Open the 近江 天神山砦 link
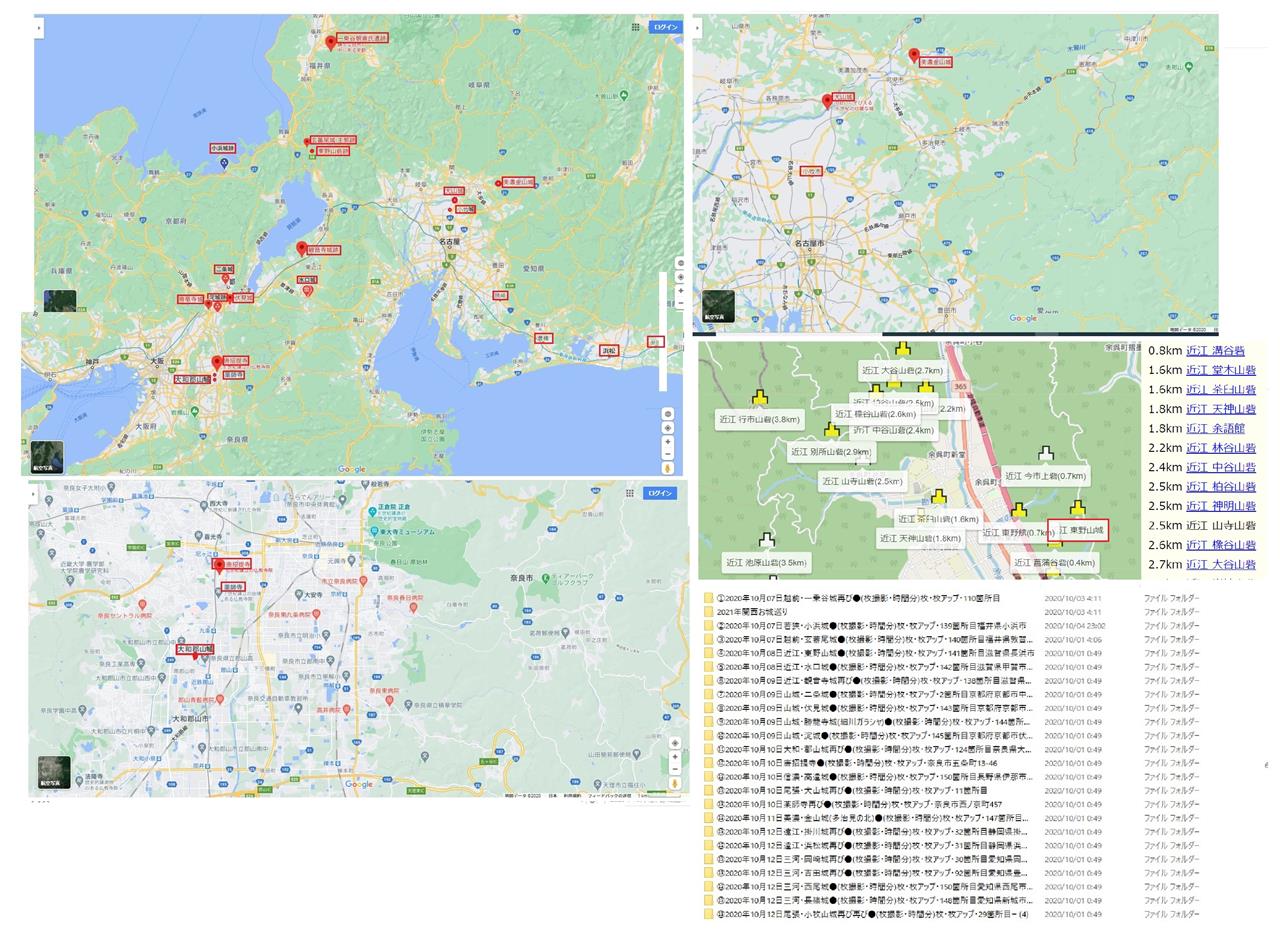The width and height of the screenshot is (1280, 938). point(1221,409)
